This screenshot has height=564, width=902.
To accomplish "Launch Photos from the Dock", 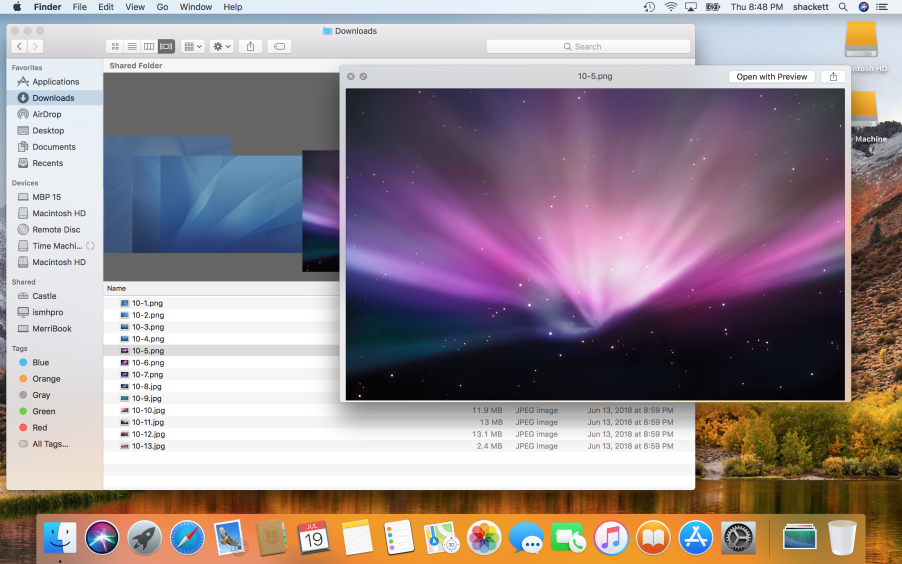I will coord(484,538).
